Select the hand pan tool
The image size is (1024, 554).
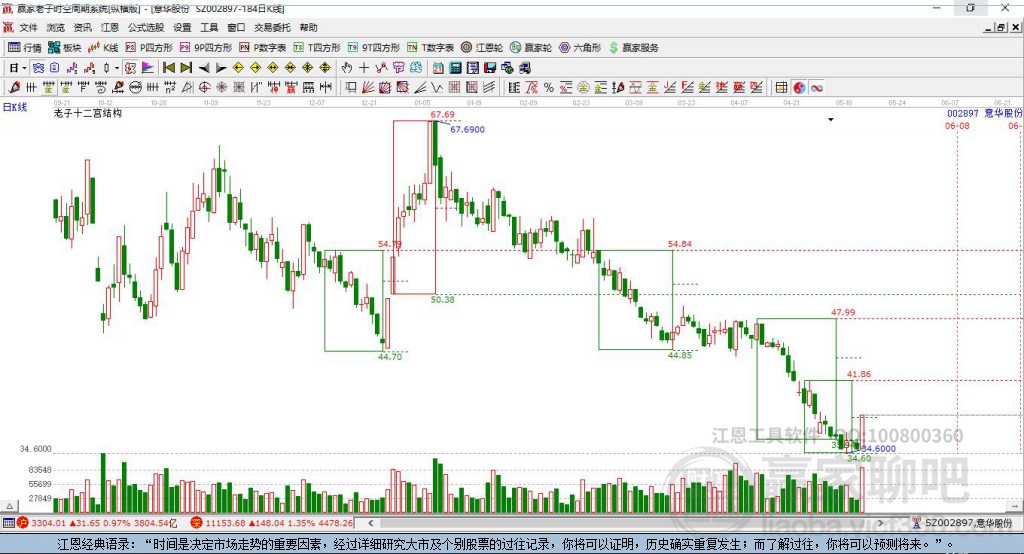347,68
